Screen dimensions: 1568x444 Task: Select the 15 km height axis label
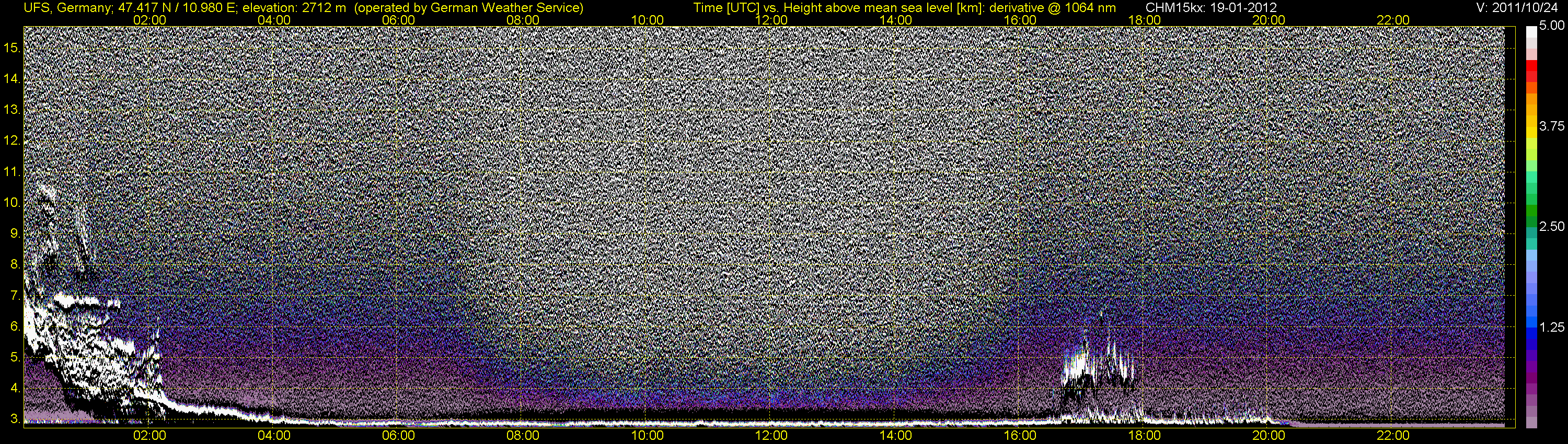12,48
